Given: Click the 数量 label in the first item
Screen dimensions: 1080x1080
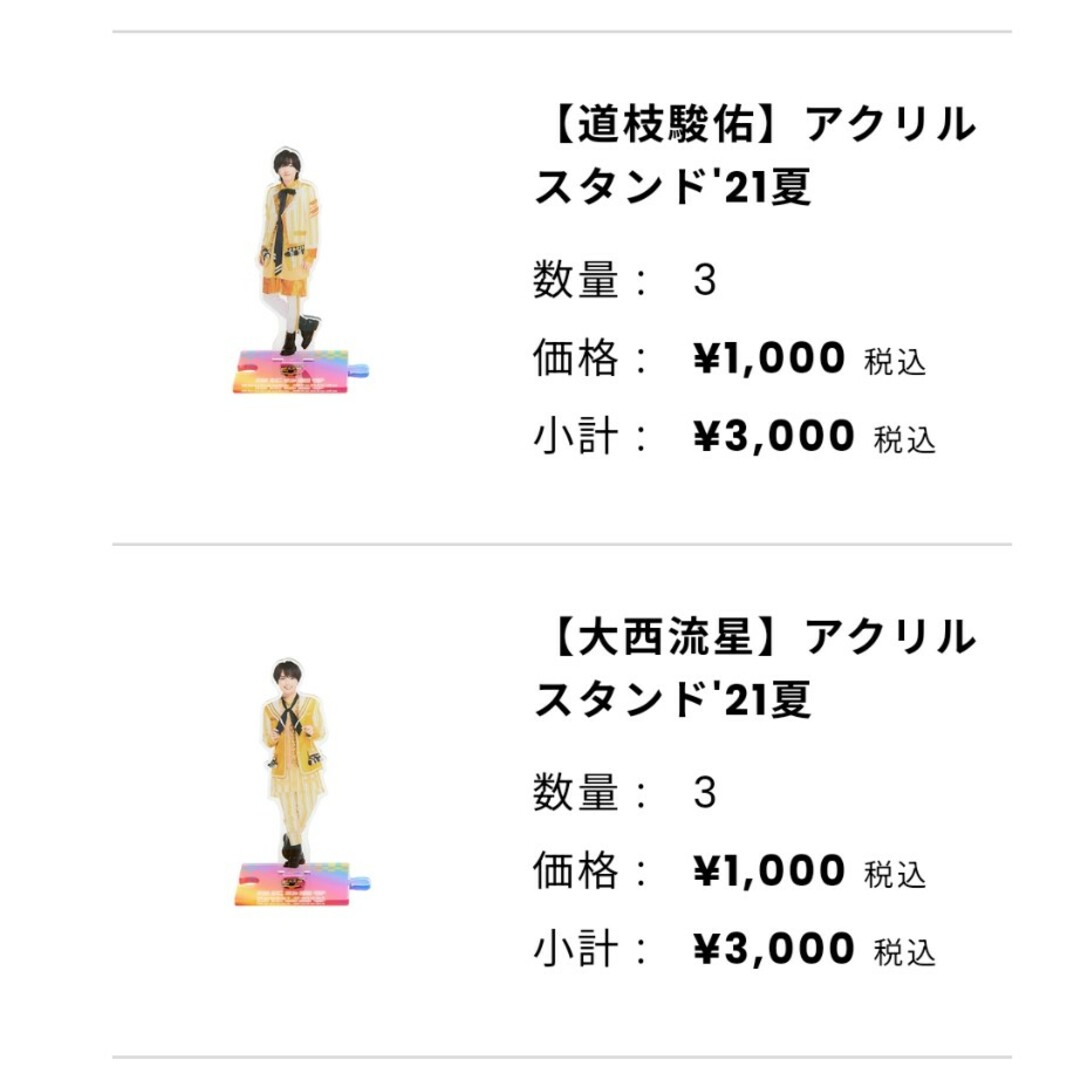Looking at the screenshot, I should tap(576, 280).
